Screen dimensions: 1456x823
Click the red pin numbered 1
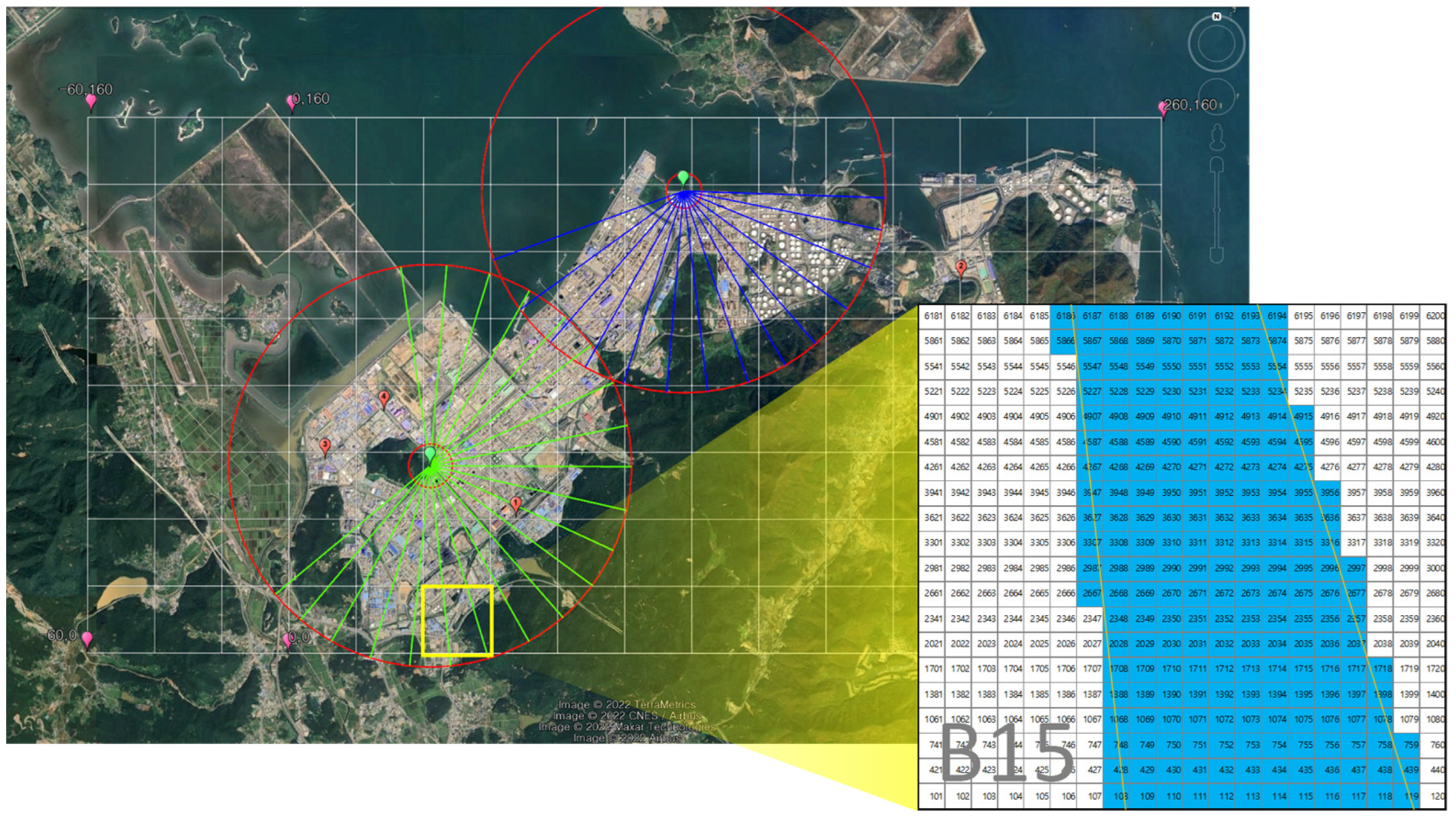(516, 504)
